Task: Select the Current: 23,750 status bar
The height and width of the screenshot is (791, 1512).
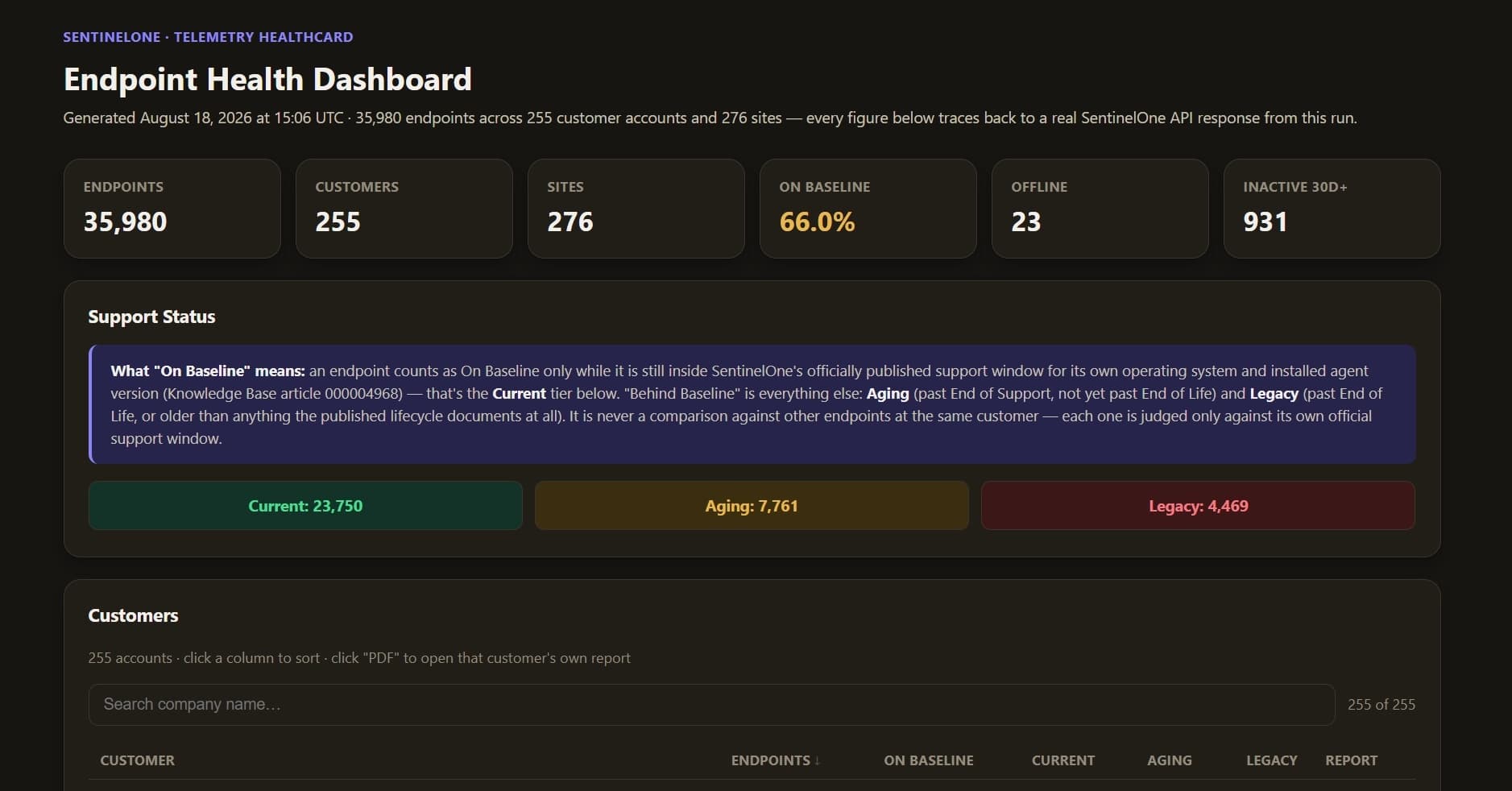Action: pos(305,506)
